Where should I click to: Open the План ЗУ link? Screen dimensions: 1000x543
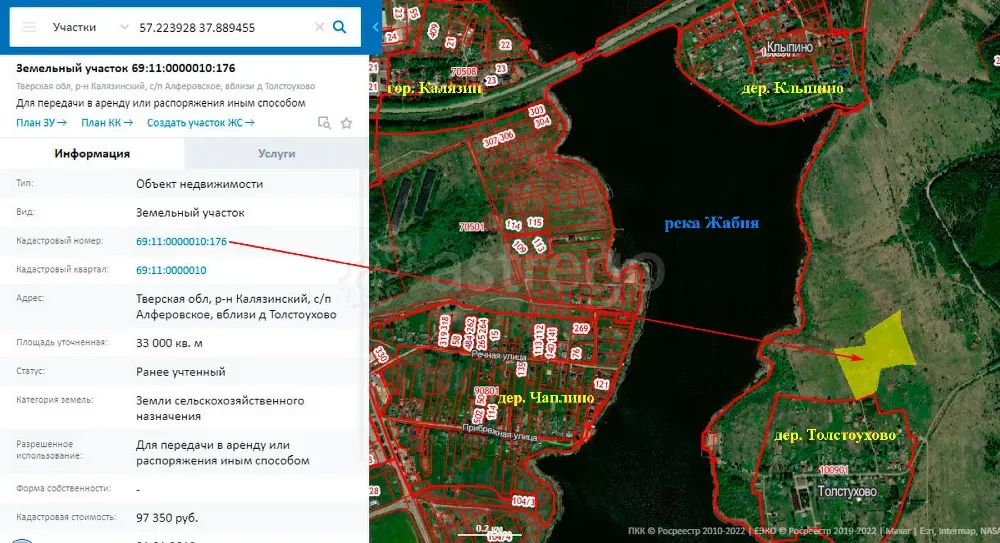click(x=41, y=123)
